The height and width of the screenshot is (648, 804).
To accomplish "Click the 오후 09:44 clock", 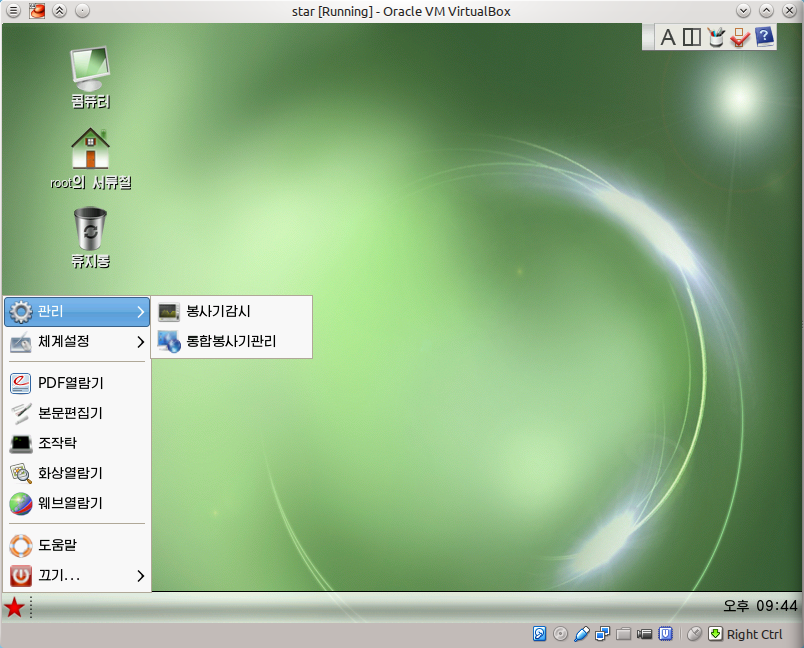I will point(760,606).
